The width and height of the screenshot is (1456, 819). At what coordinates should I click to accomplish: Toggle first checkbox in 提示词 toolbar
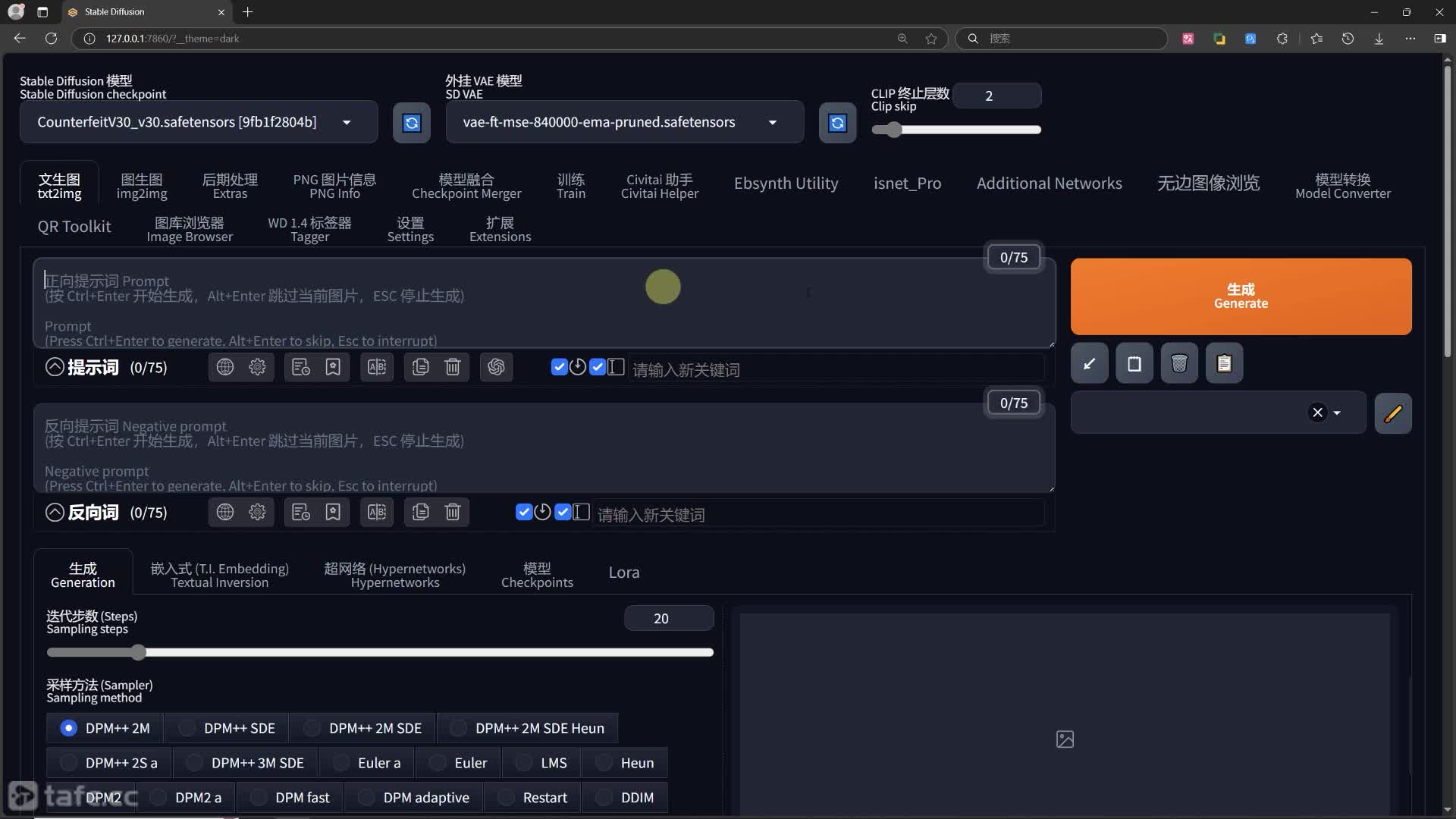coord(560,367)
